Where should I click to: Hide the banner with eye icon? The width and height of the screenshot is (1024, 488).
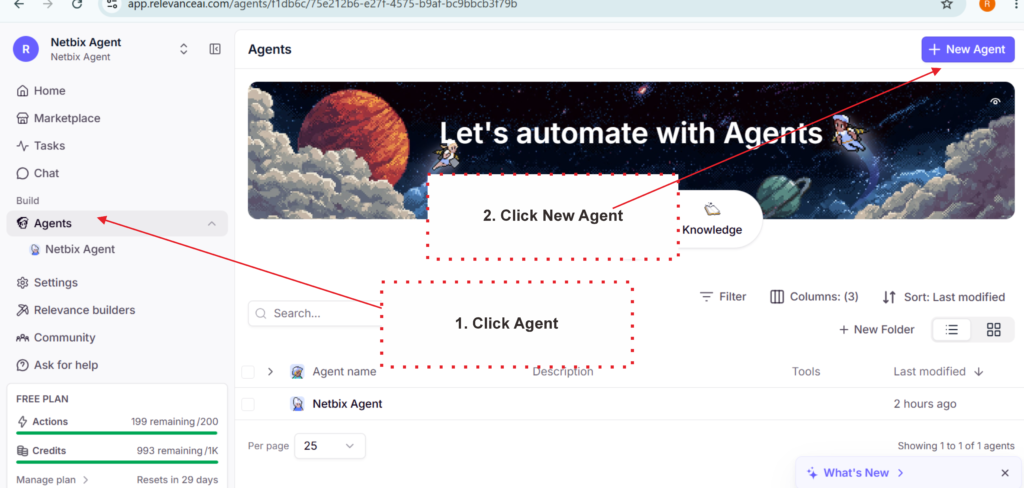click(995, 101)
